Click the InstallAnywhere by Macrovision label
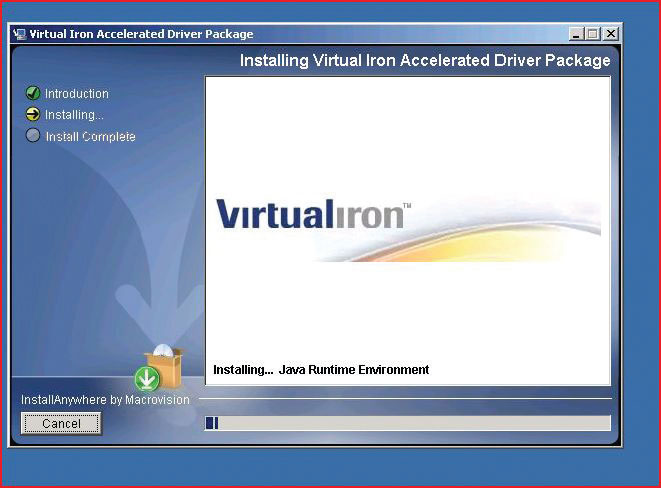The height and width of the screenshot is (488, 661). (x=105, y=400)
